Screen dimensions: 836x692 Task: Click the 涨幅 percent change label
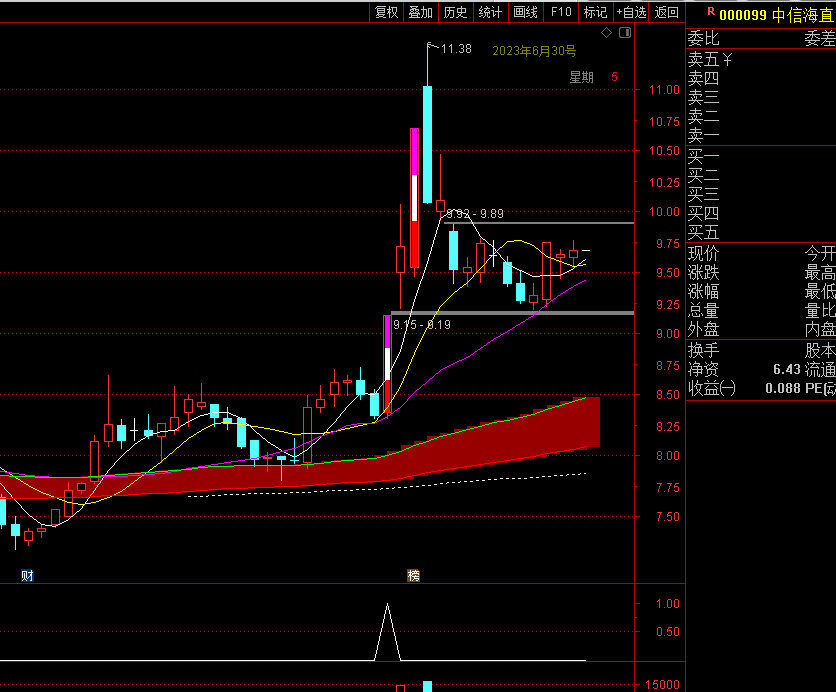pos(703,292)
